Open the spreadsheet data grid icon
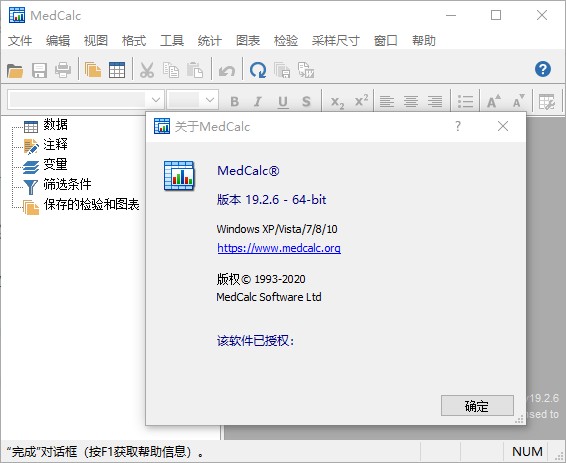566x463 pixels. pos(117,70)
